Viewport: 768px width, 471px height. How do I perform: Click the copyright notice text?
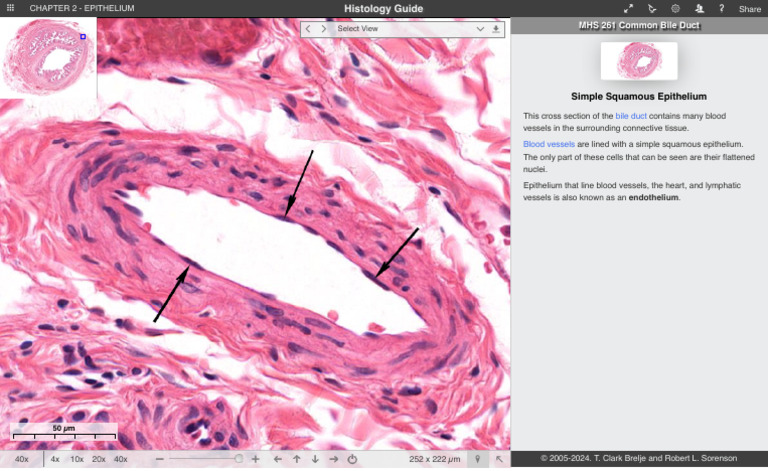(x=639, y=459)
